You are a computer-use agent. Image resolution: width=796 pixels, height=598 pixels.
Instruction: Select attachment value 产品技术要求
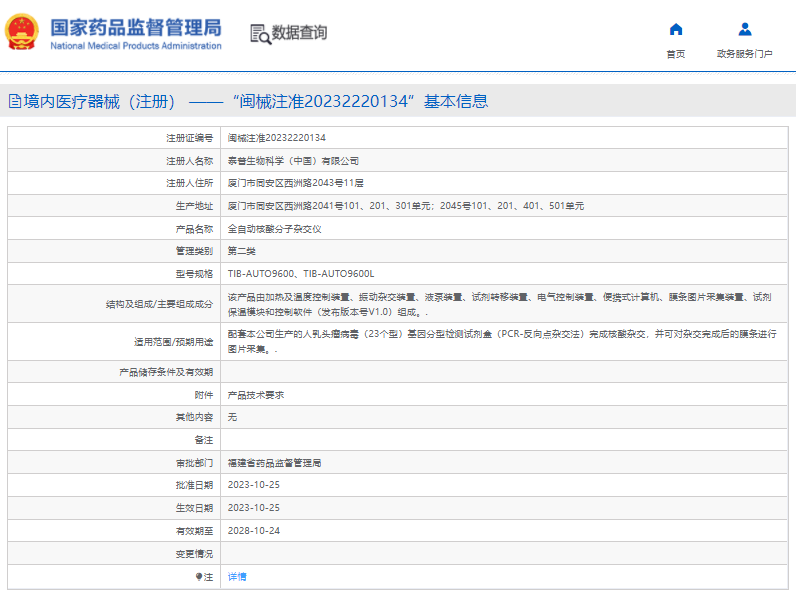(256, 395)
